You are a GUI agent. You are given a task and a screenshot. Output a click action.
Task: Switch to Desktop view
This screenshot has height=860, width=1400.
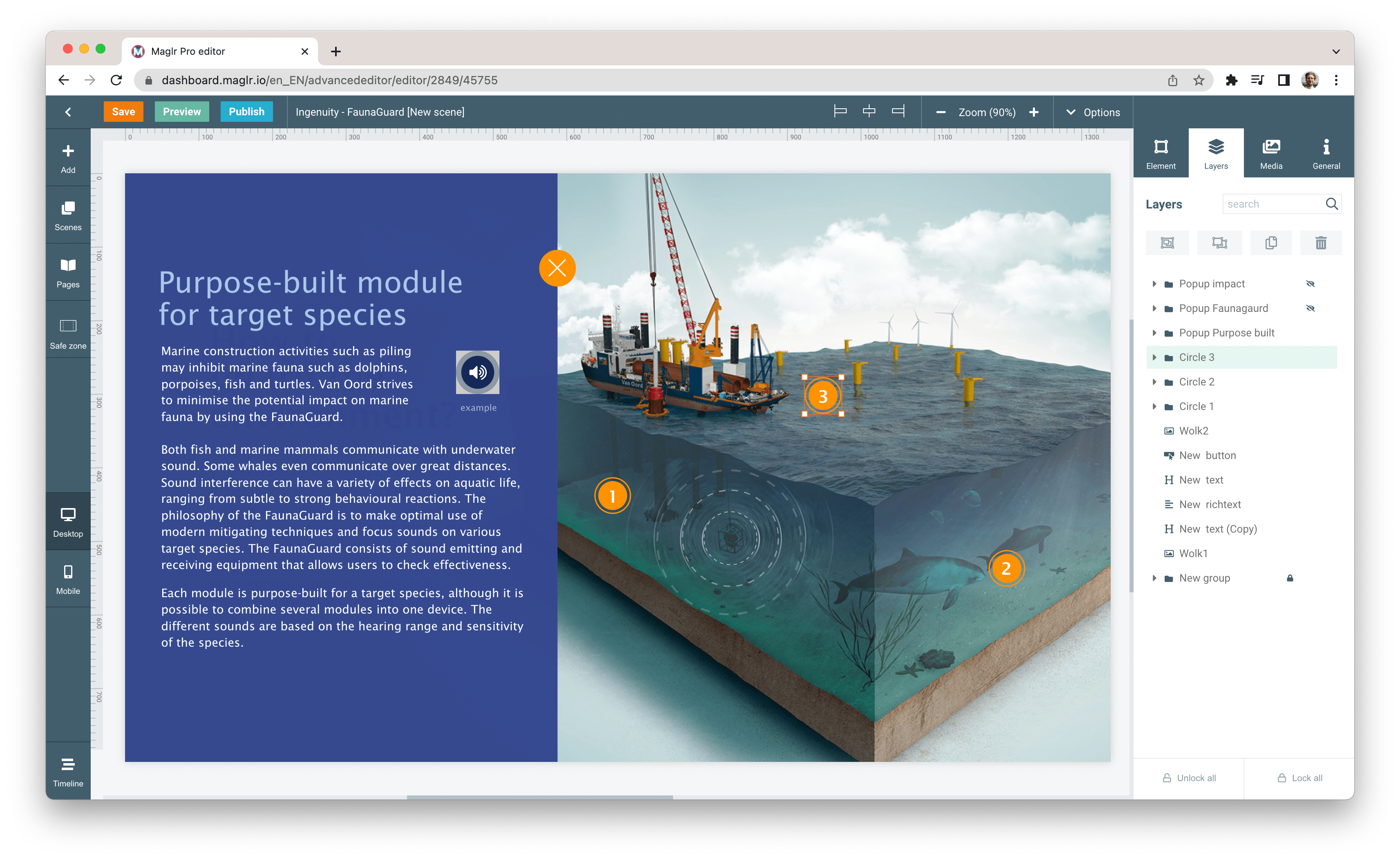(68, 522)
